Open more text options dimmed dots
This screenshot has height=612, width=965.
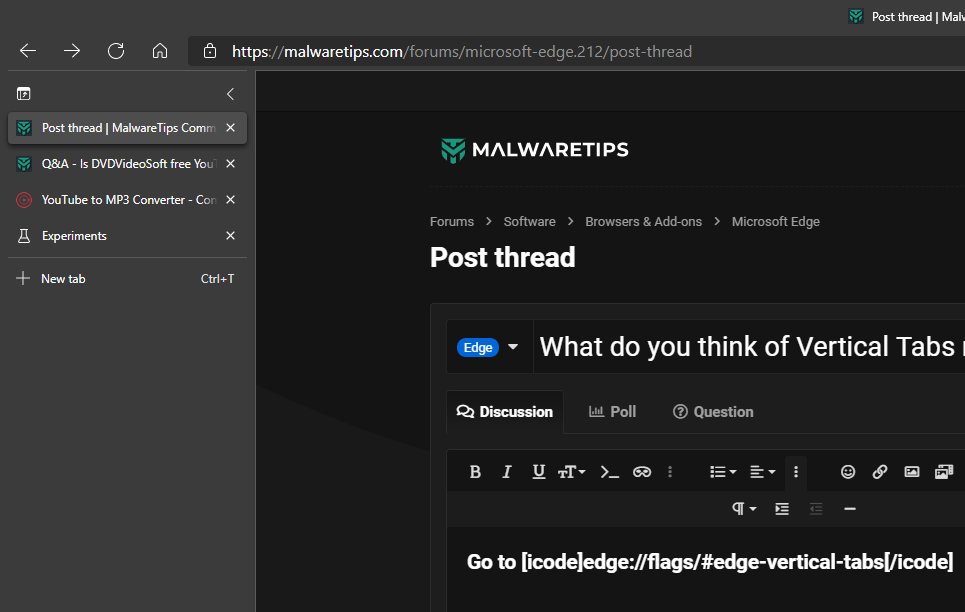pyautogui.click(x=670, y=472)
